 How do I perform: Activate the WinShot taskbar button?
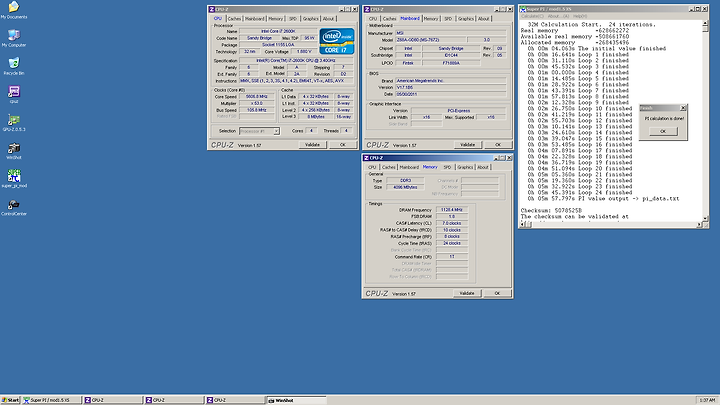(296, 400)
